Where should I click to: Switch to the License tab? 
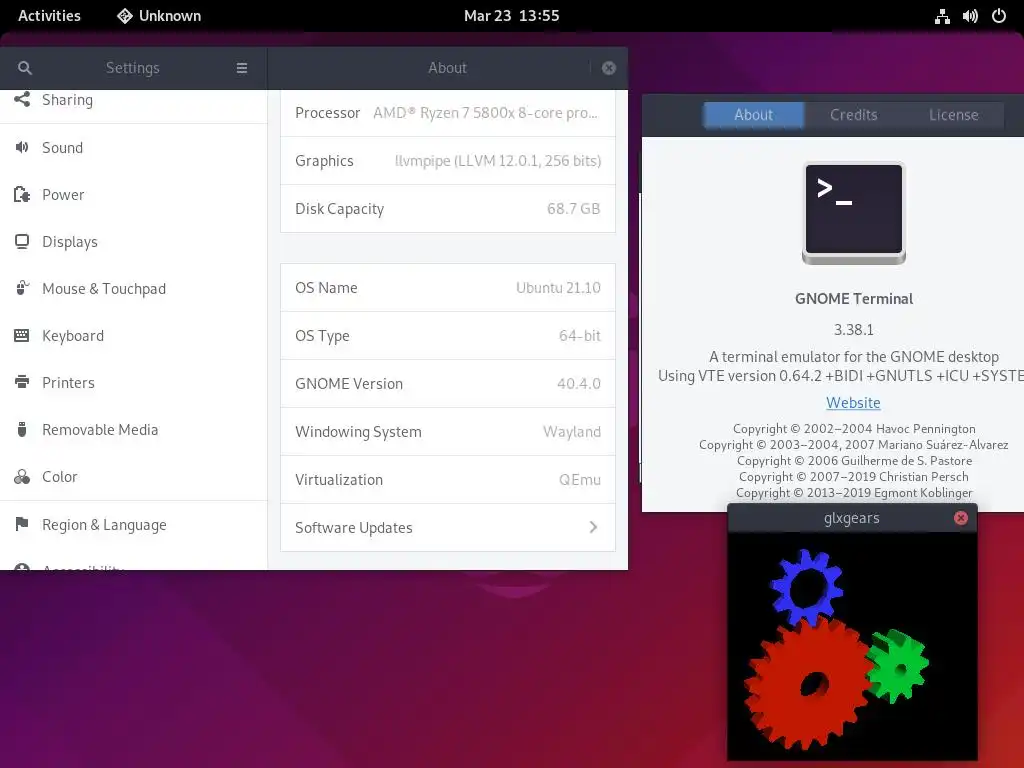click(953, 115)
